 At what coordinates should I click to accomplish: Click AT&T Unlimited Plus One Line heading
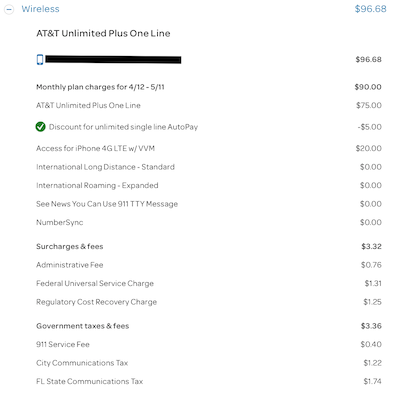(x=103, y=33)
